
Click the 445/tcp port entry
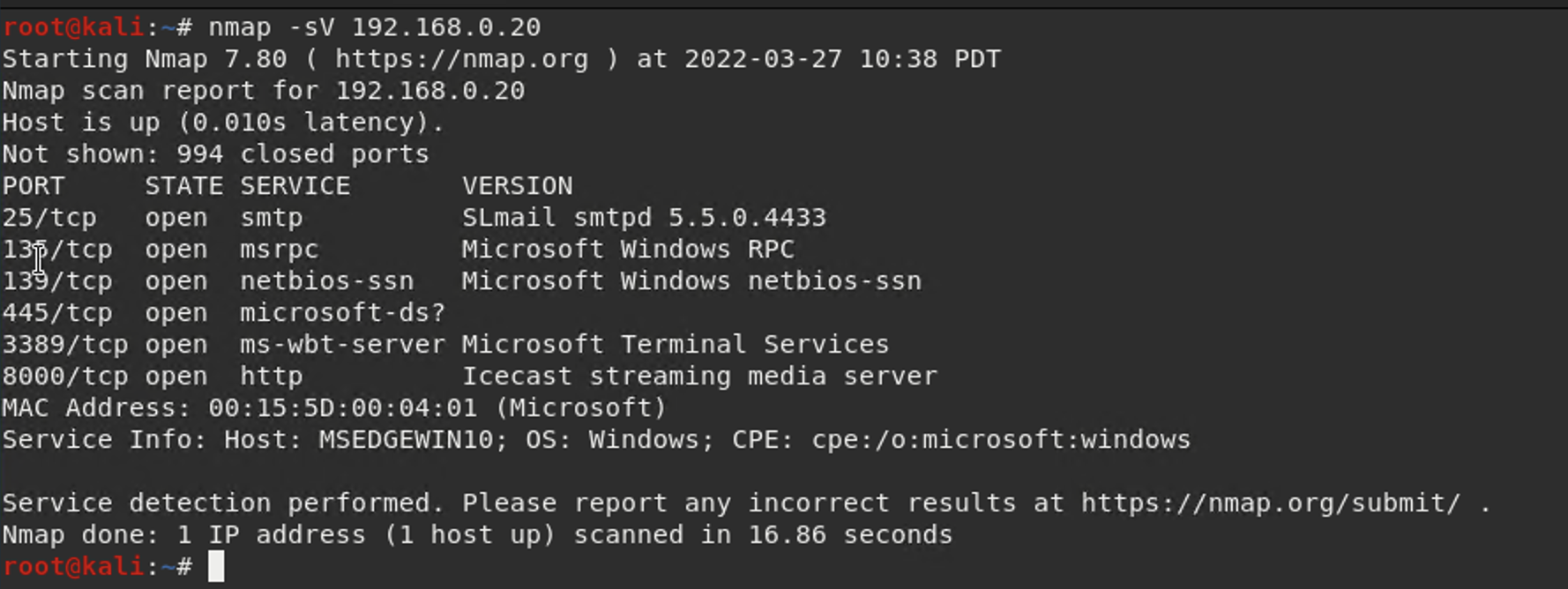coord(57,313)
